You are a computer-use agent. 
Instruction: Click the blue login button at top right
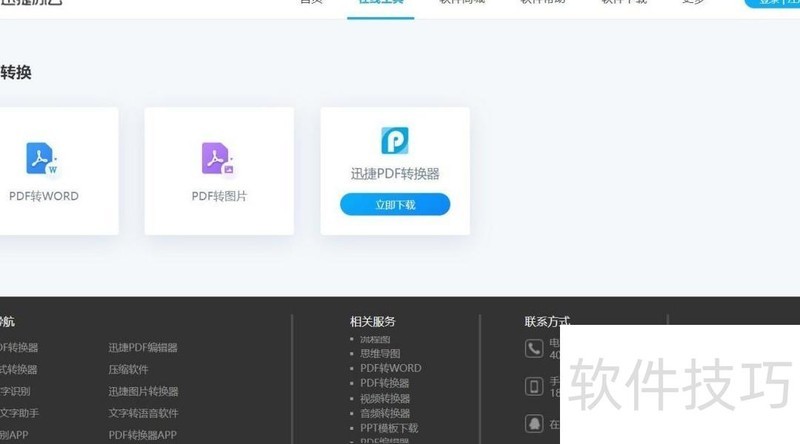[772, 3]
